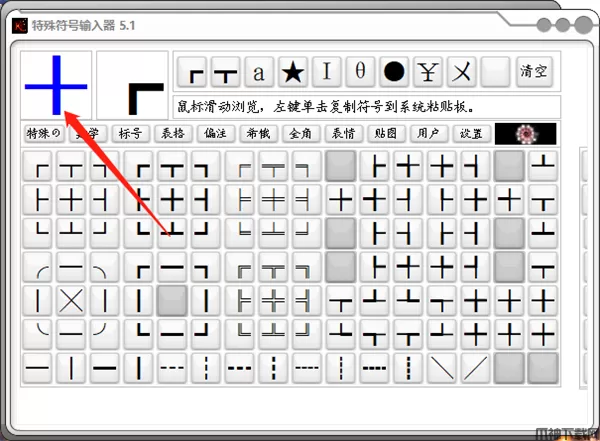Click the large blue cross preview box
This screenshot has height=441, width=600.
pyautogui.click(x=56, y=85)
